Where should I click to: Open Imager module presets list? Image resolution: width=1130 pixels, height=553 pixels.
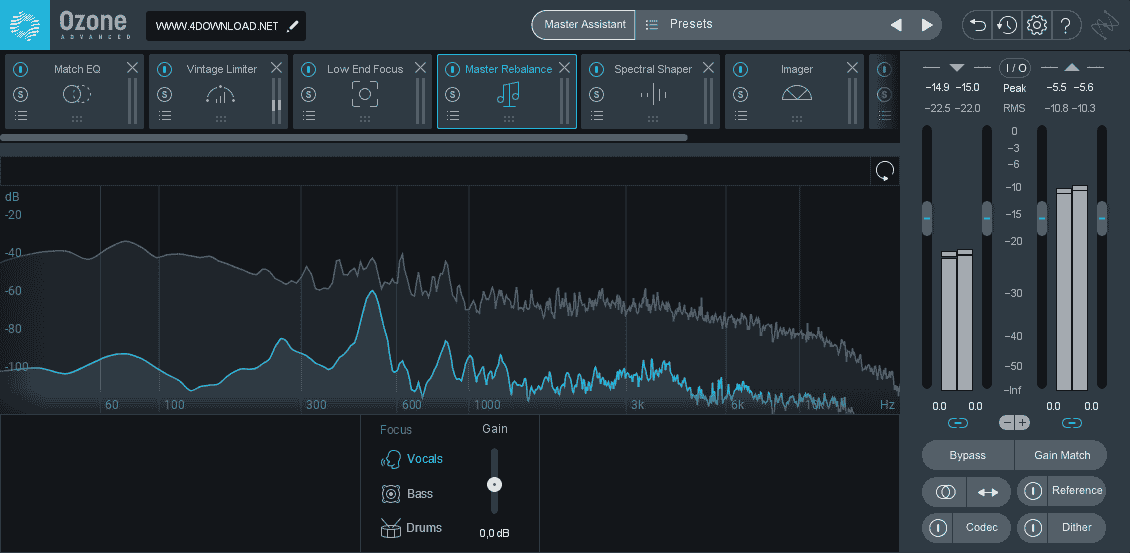coord(741,115)
